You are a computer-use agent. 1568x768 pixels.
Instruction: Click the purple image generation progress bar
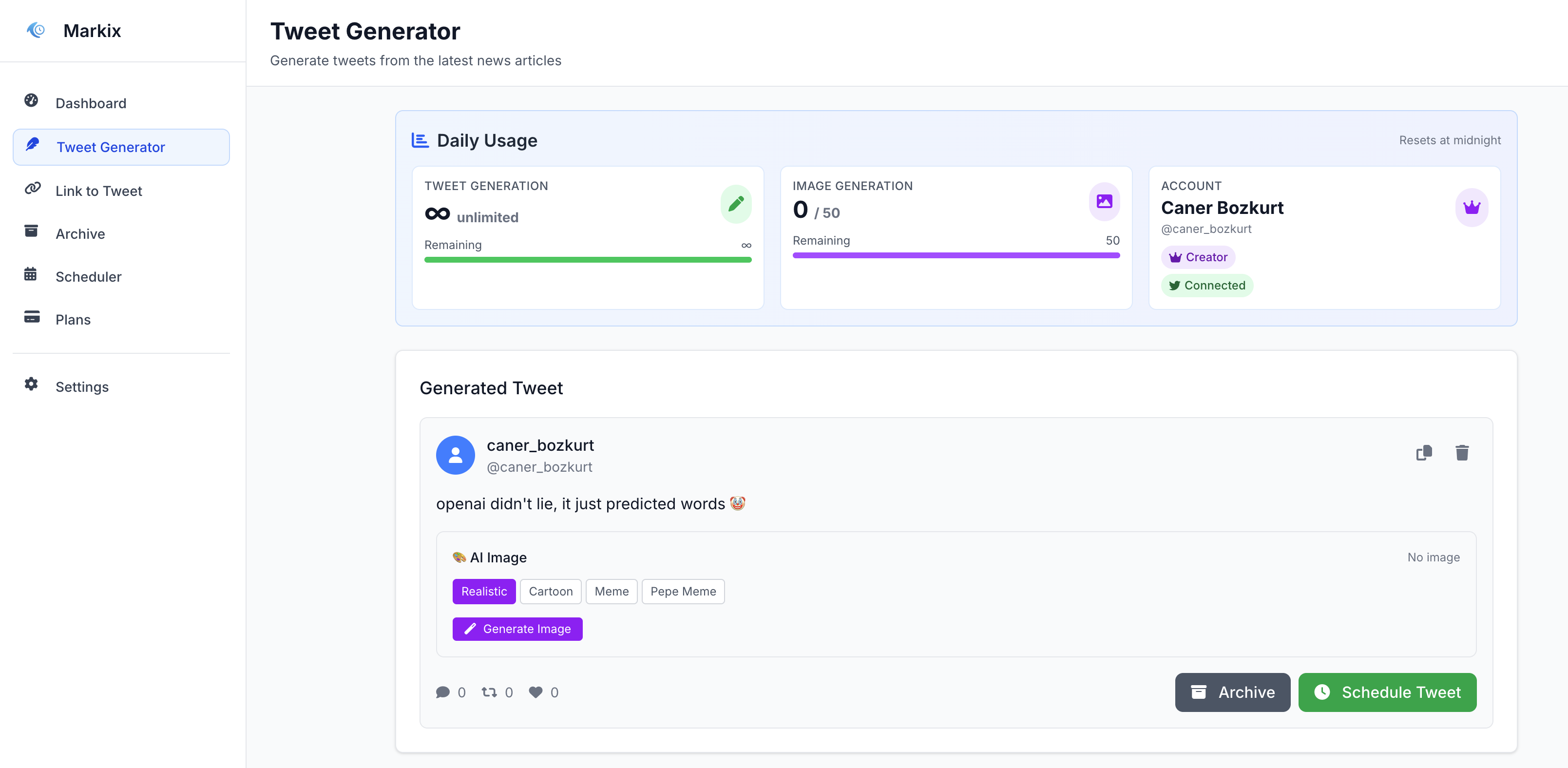point(956,256)
